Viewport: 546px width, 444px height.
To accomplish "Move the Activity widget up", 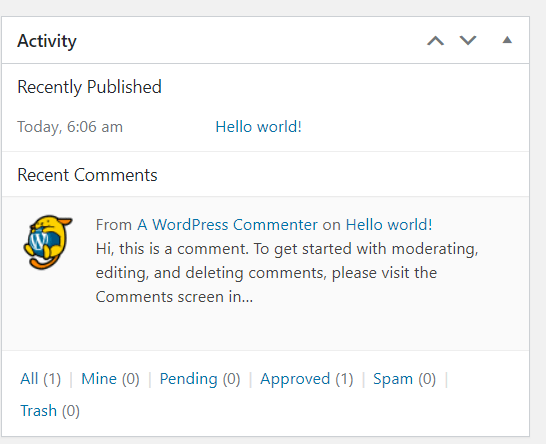I will click(435, 40).
